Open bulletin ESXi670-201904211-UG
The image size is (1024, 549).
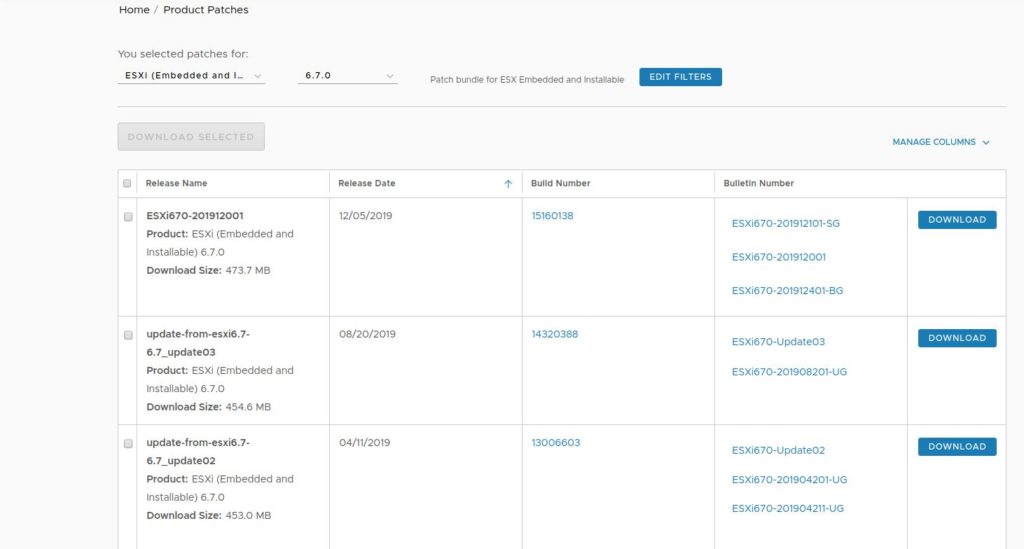pyautogui.click(x=788, y=509)
